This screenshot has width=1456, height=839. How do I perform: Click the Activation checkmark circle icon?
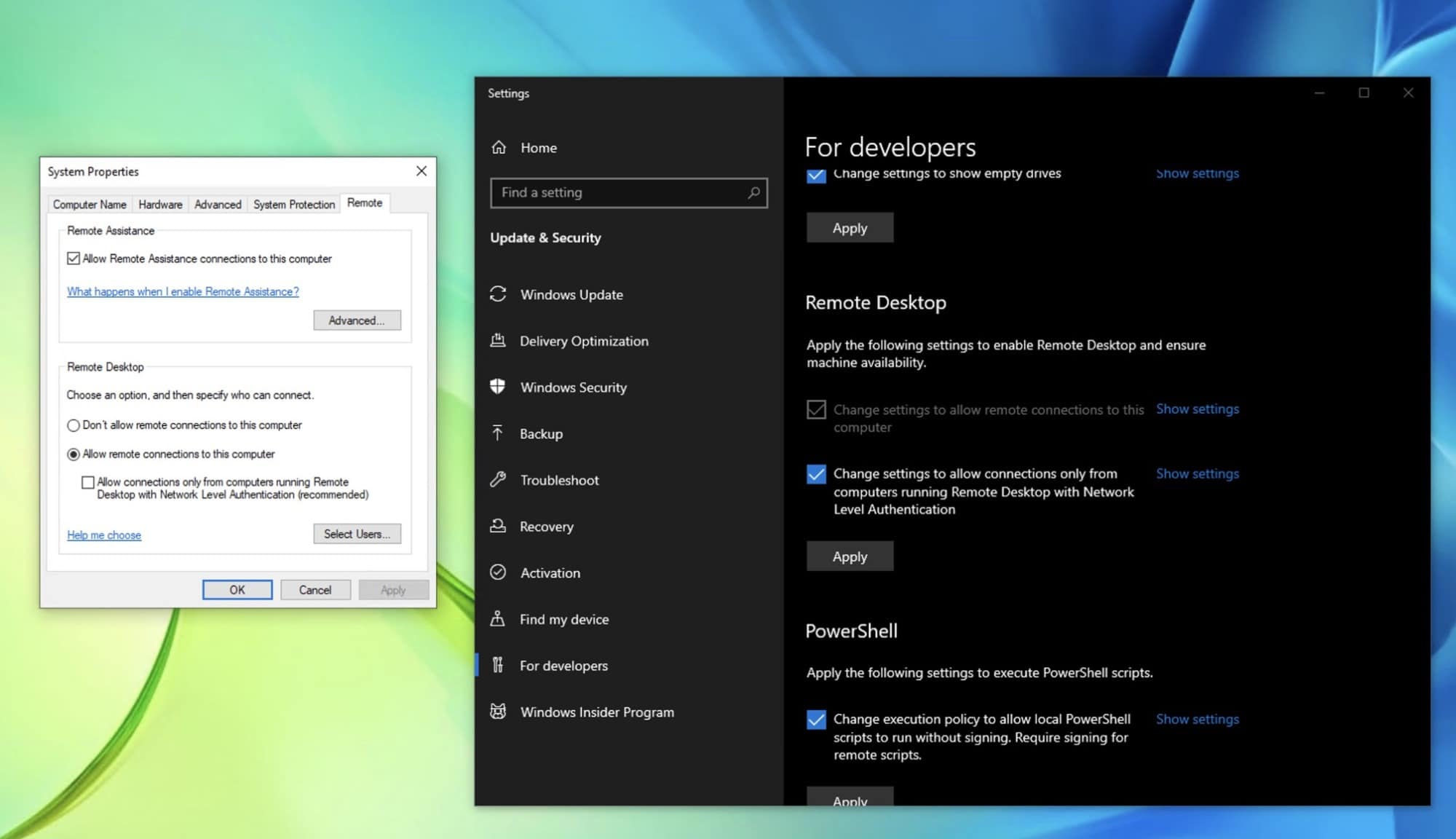[x=498, y=572]
